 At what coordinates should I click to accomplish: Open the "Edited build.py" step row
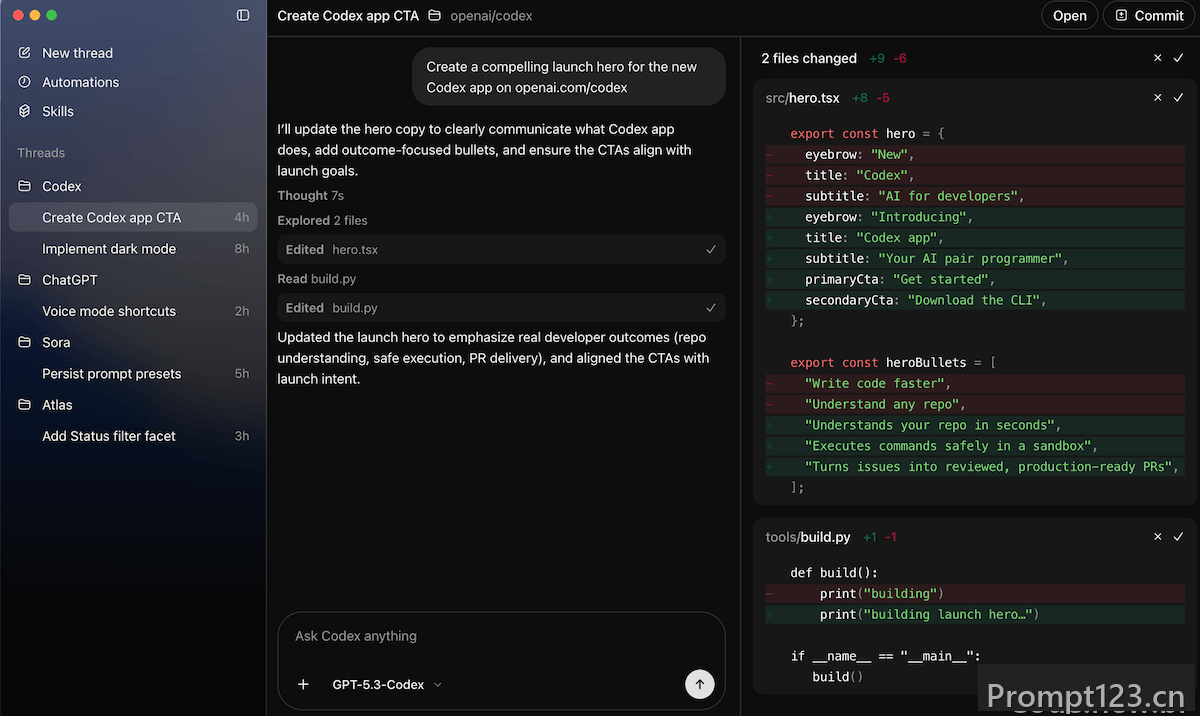click(502, 308)
